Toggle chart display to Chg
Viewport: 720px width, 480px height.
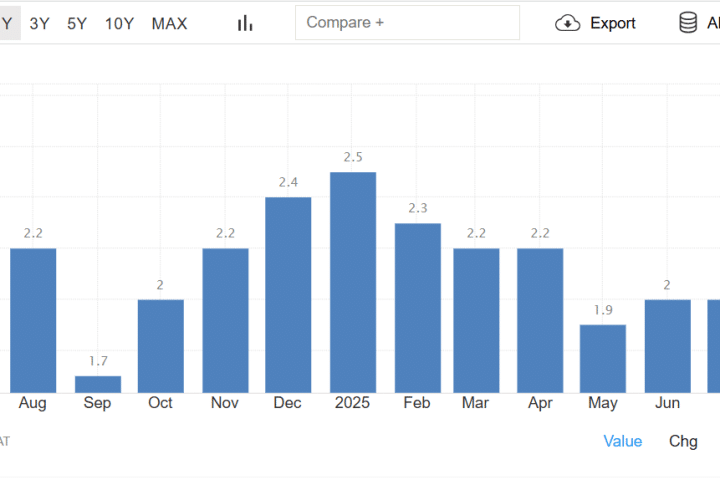coord(683,441)
